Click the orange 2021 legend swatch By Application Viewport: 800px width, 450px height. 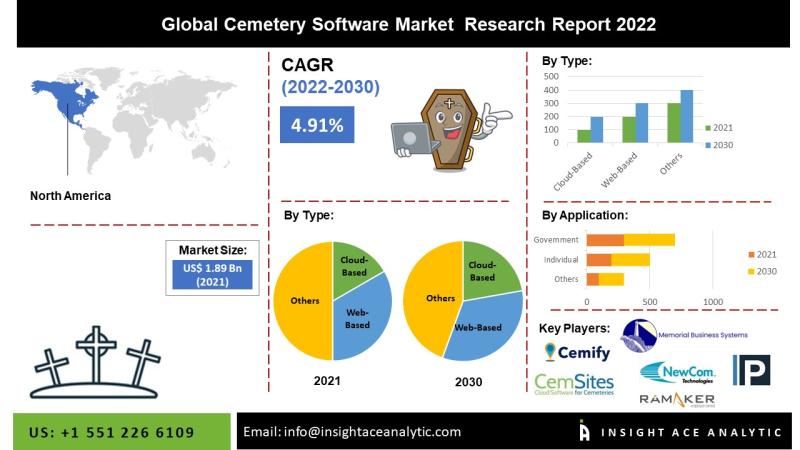(x=751, y=255)
